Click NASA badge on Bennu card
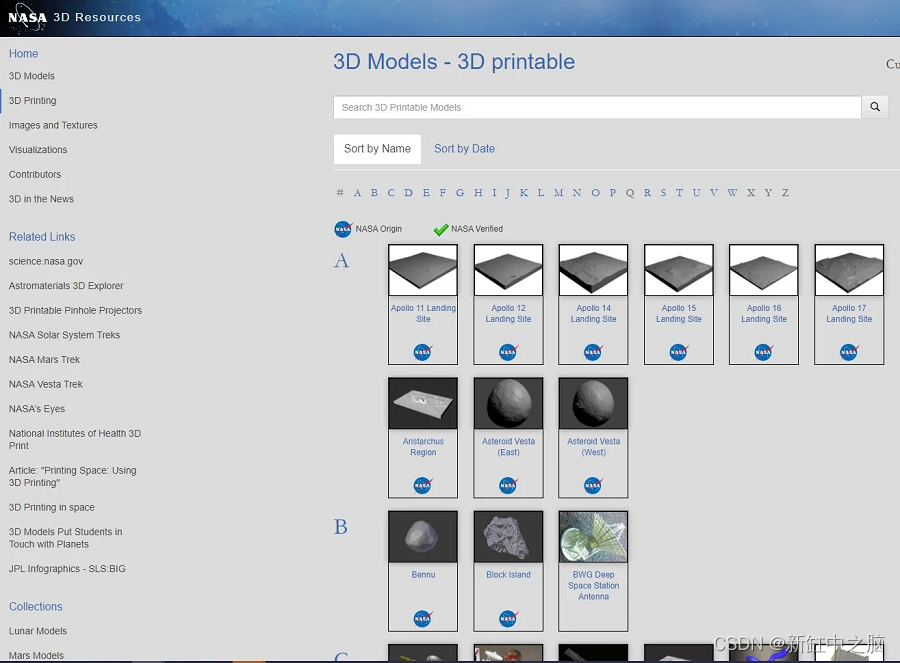The height and width of the screenshot is (663, 900). click(423, 619)
